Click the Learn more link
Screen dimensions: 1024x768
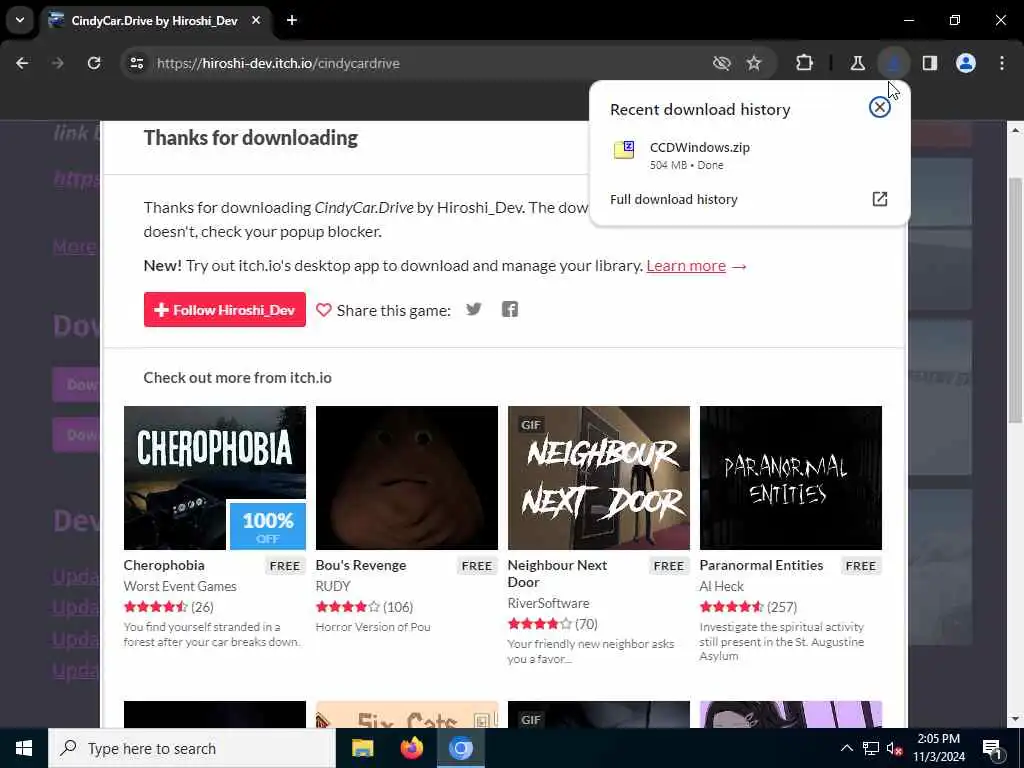tap(686, 266)
